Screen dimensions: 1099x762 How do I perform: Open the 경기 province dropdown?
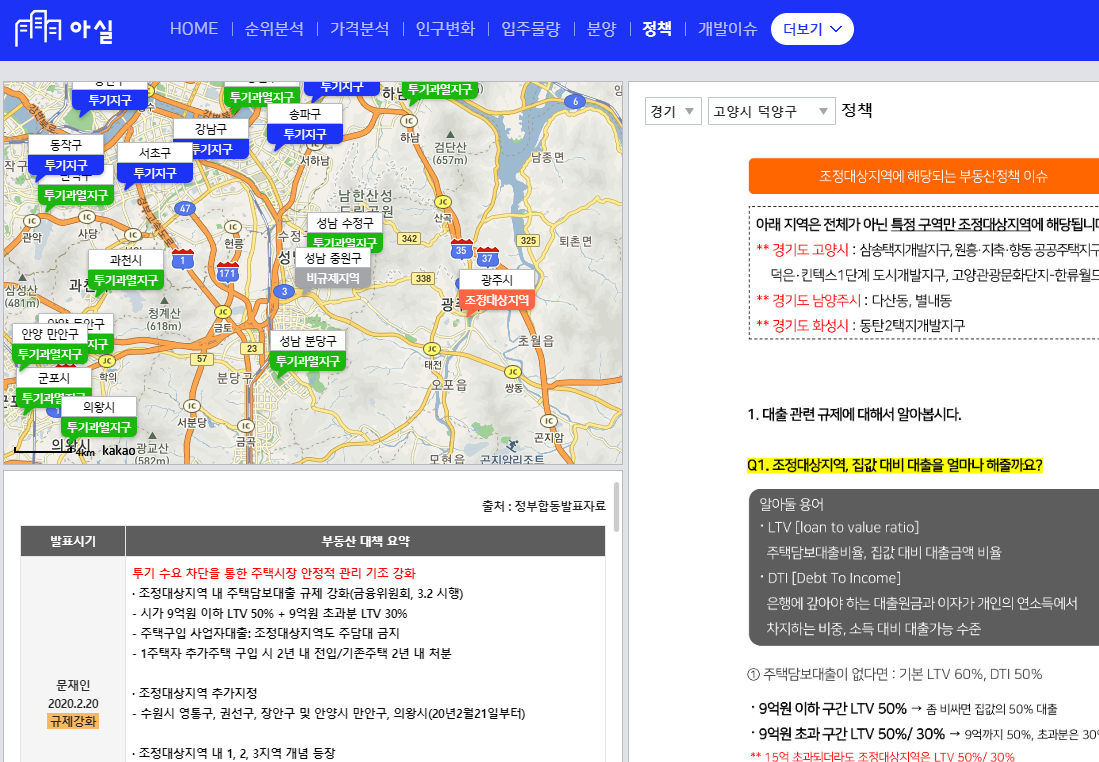pyautogui.click(x=673, y=111)
